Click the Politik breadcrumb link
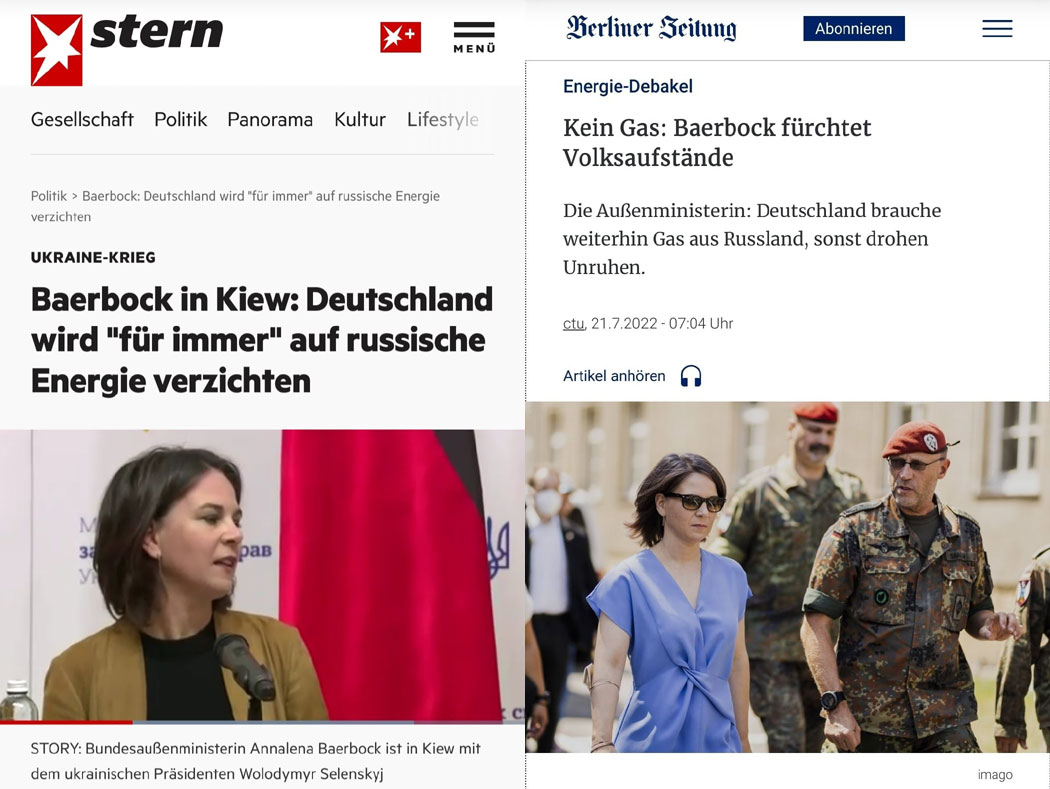Viewport: 1050px width, 789px height. pos(49,196)
